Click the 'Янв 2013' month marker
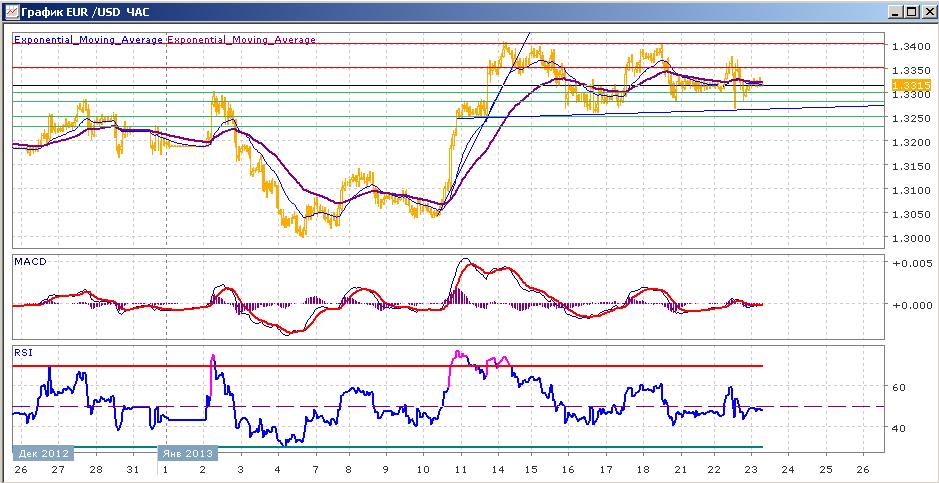Viewport: 939px width, 483px height. 188,452
